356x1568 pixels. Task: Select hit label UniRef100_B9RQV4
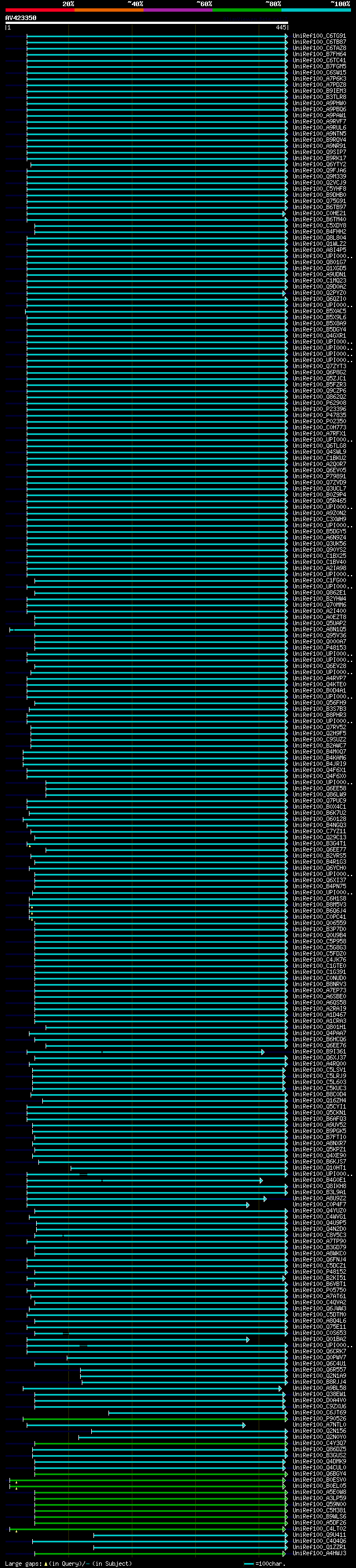(319, 140)
